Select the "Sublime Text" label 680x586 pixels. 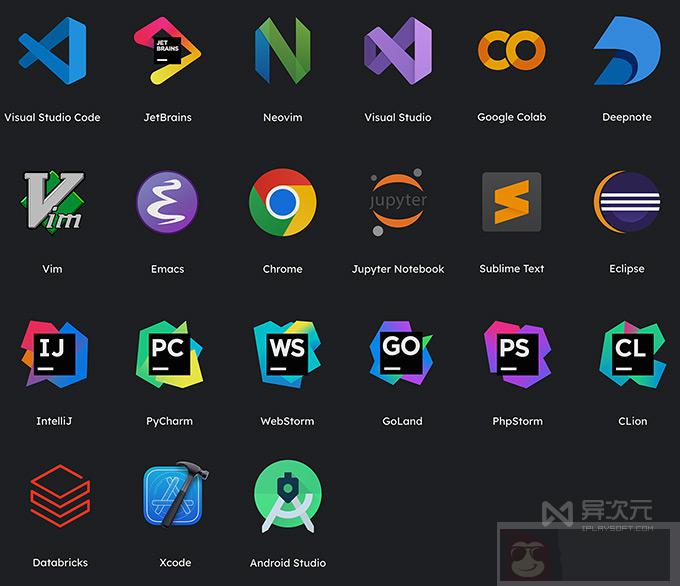[x=512, y=269]
